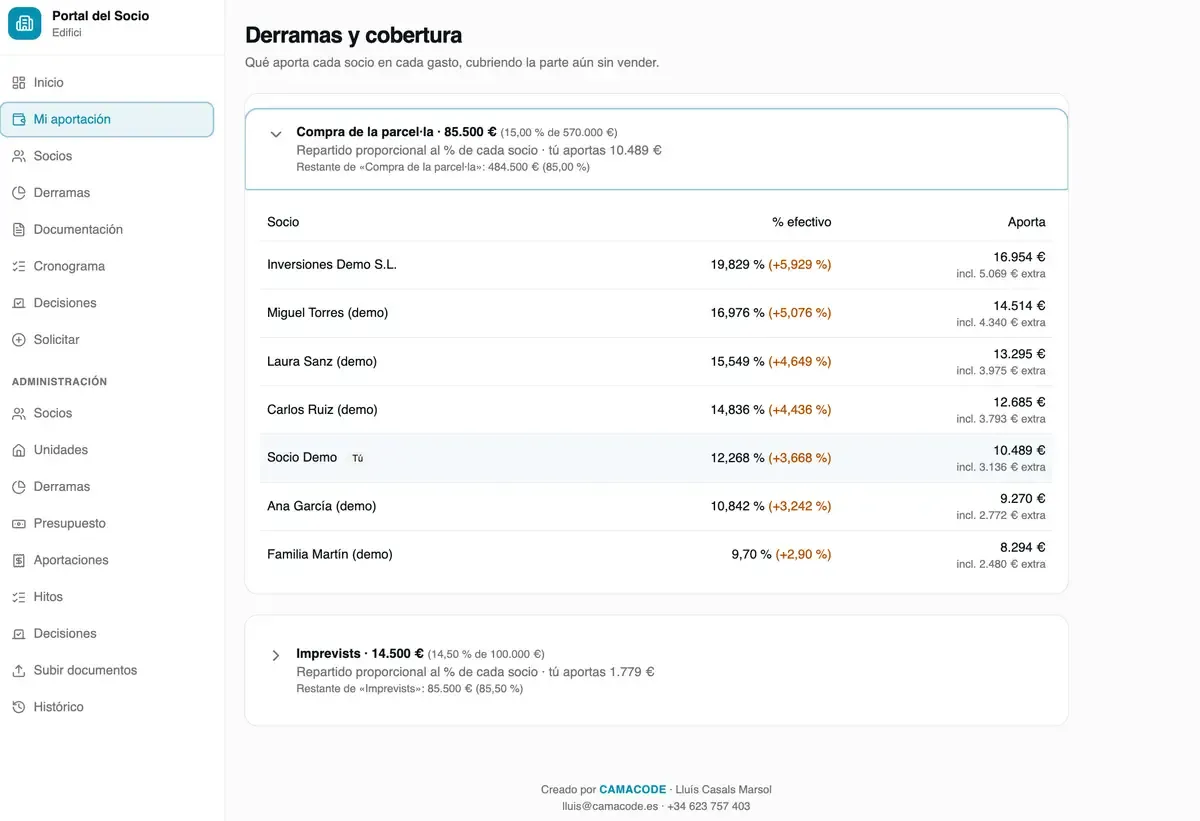Click the wallet icon beside Mi aportación
The width and height of the screenshot is (1200, 821).
[x=18, y=119]
